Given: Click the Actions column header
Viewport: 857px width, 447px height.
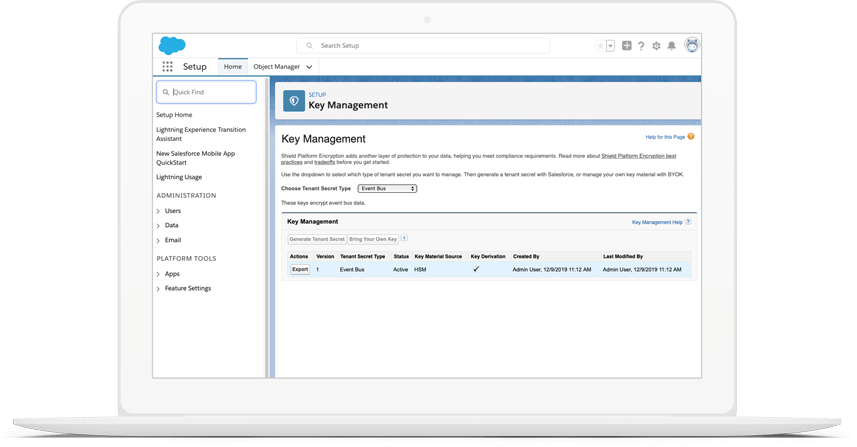Looking at the screenshot, I should coord(299,256).
